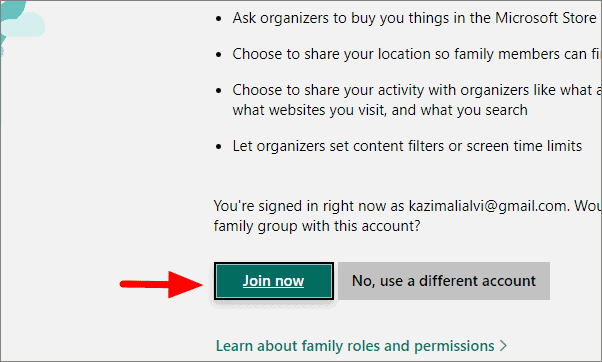Click the bullet before Choose to share your location
Screen dimensions: 602x362
pyautogui.click(x=219, y=55)
